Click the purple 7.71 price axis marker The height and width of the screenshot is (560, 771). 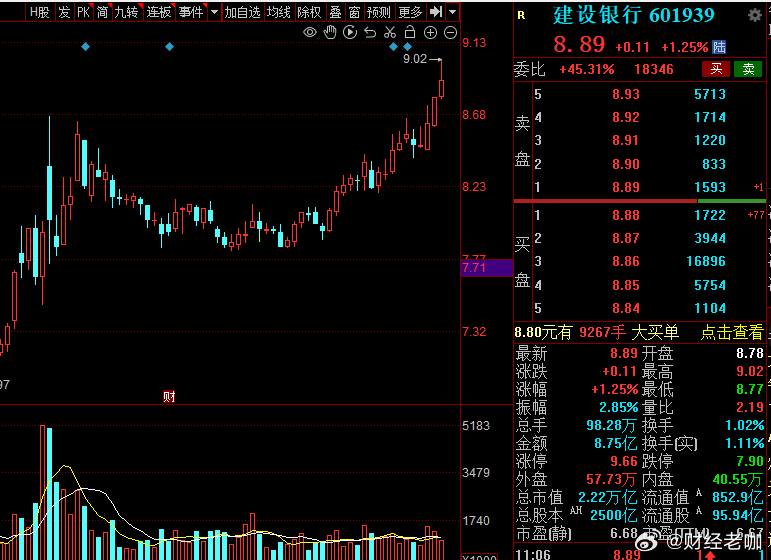(487, 268)
